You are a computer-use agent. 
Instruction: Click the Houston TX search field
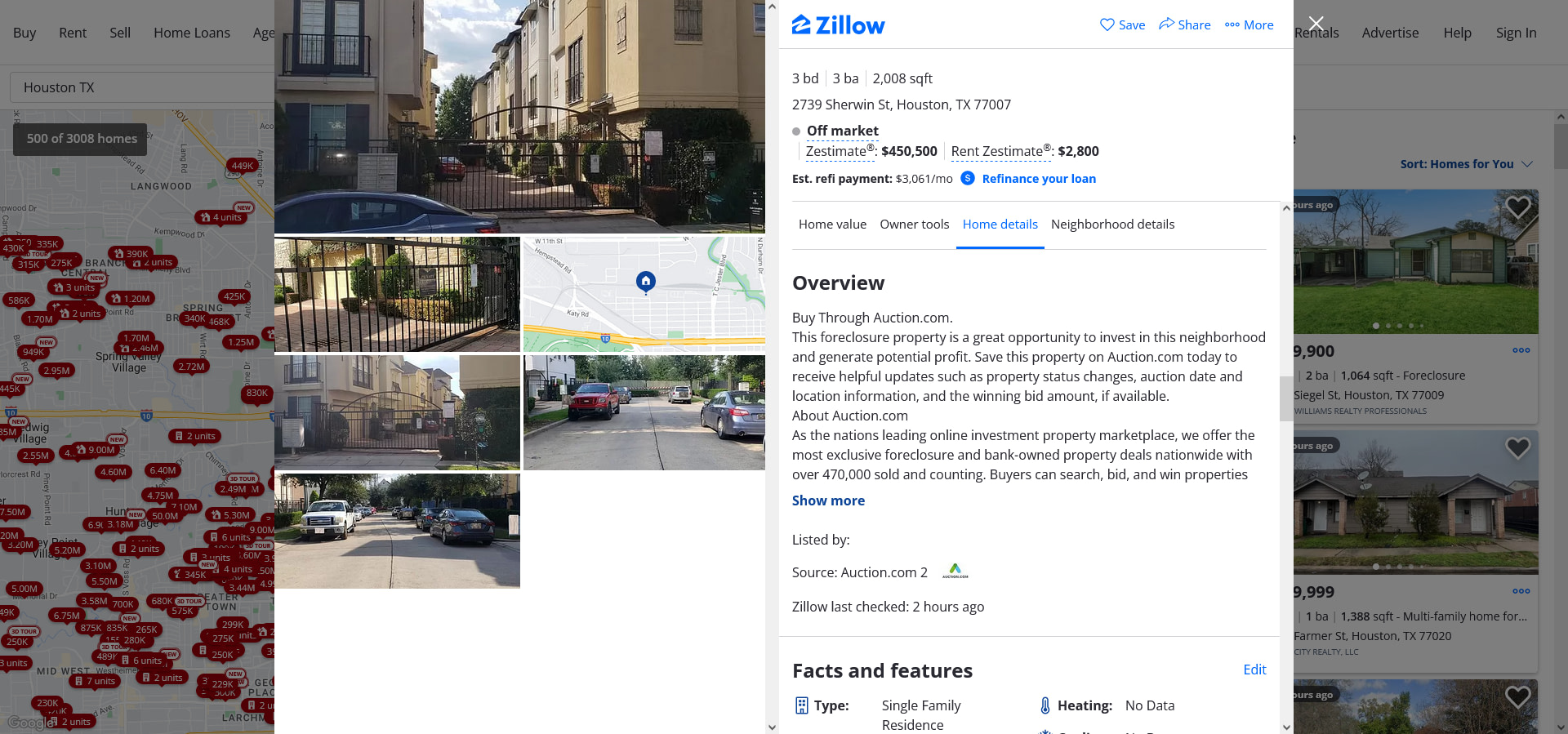143,87
